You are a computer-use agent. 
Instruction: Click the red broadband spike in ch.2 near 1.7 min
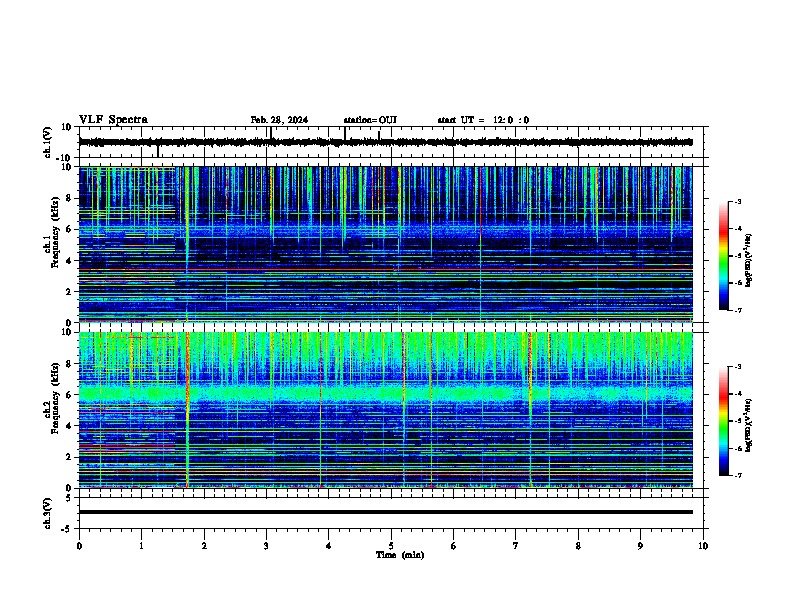coord(187,410)
